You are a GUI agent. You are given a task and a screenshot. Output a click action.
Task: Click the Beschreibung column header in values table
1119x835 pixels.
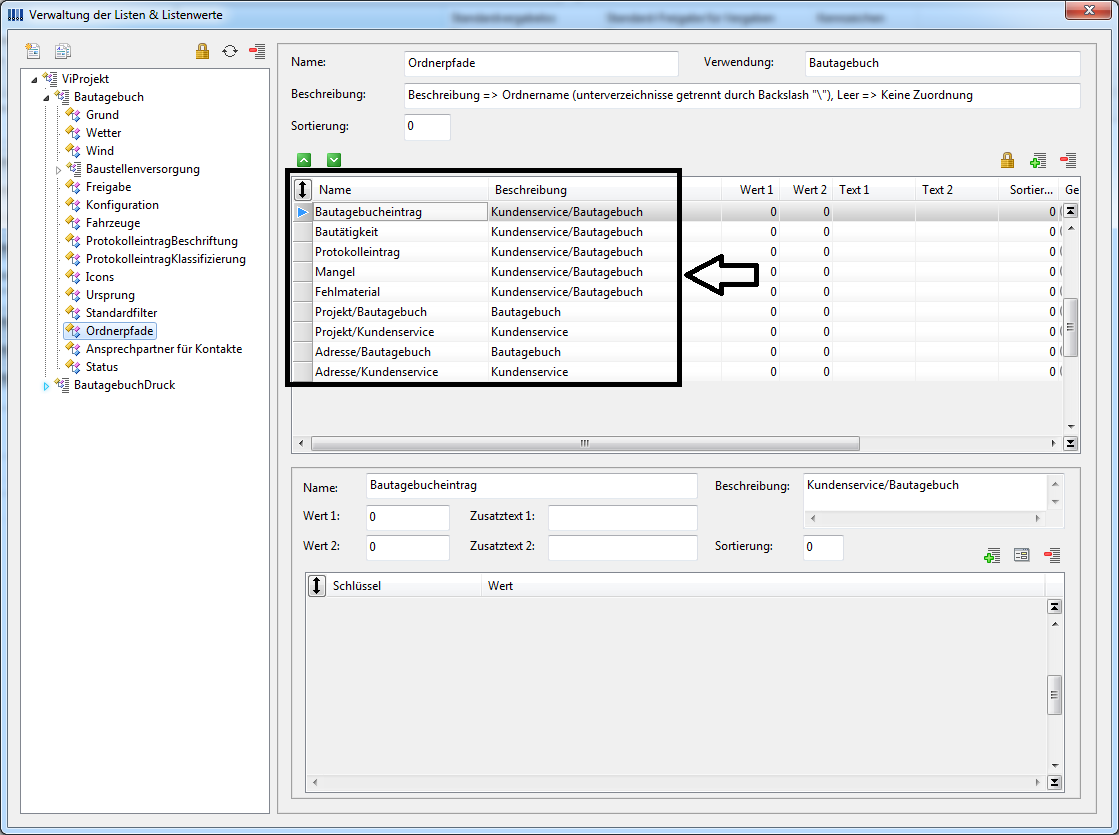[604, 190]
